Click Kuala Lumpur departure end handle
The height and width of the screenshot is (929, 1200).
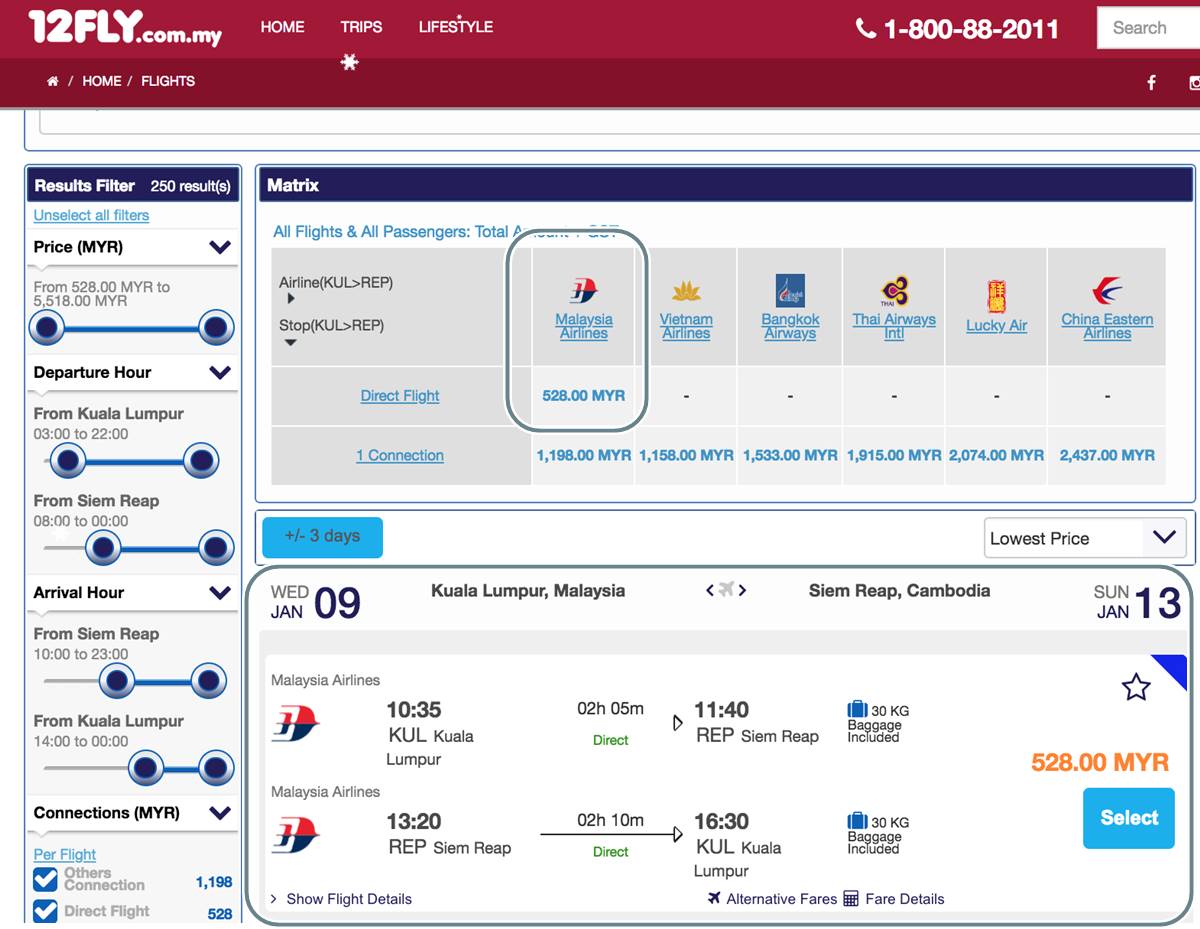click(201, 461)
